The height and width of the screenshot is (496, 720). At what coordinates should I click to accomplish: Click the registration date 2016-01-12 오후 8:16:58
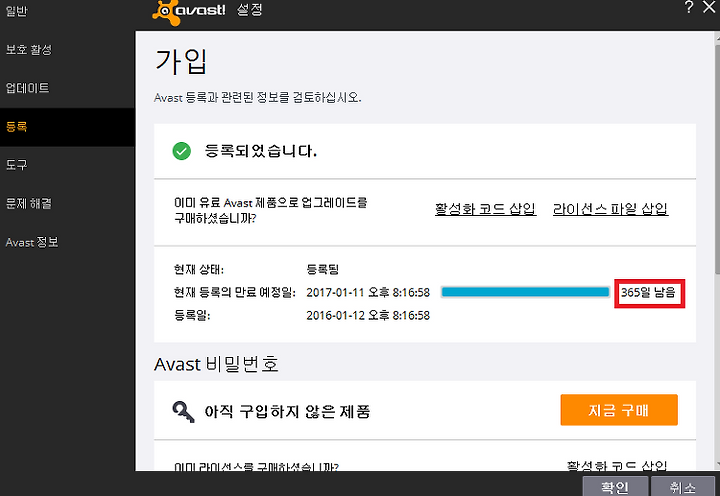[368, 316]
